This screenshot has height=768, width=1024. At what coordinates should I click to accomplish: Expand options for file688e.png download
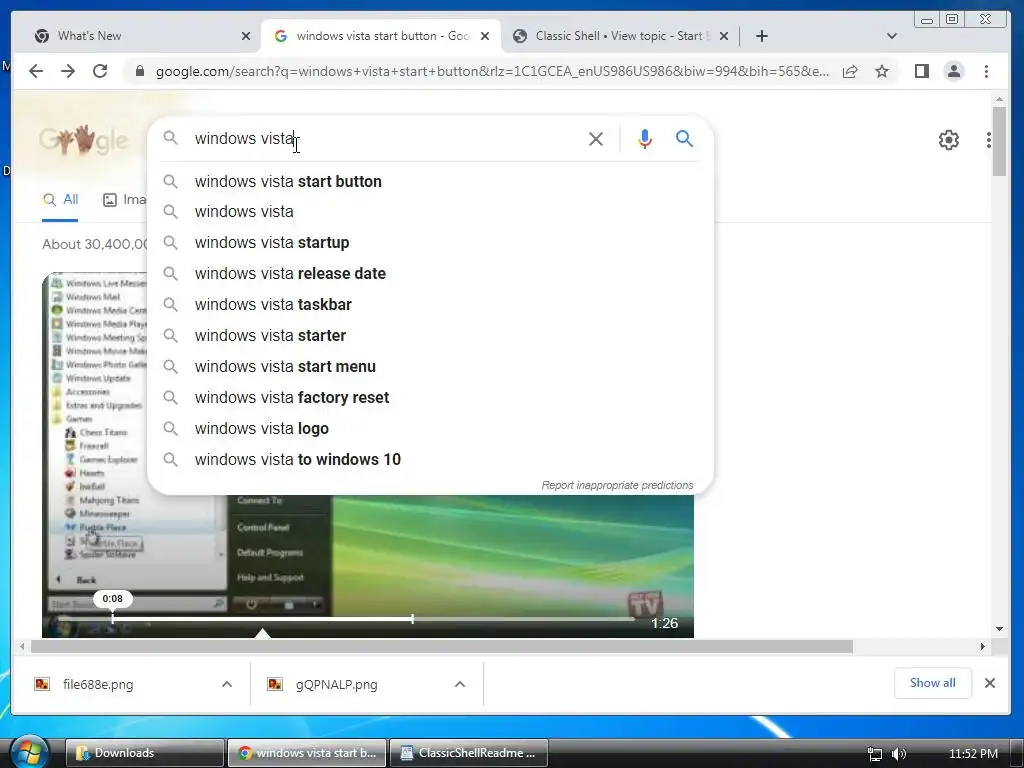(227, 684)
